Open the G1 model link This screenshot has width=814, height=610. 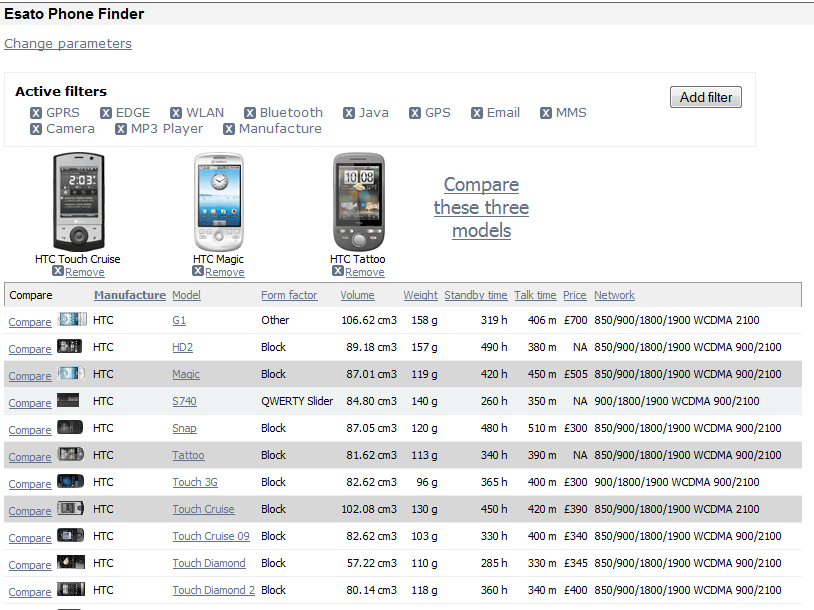[179, 320]
